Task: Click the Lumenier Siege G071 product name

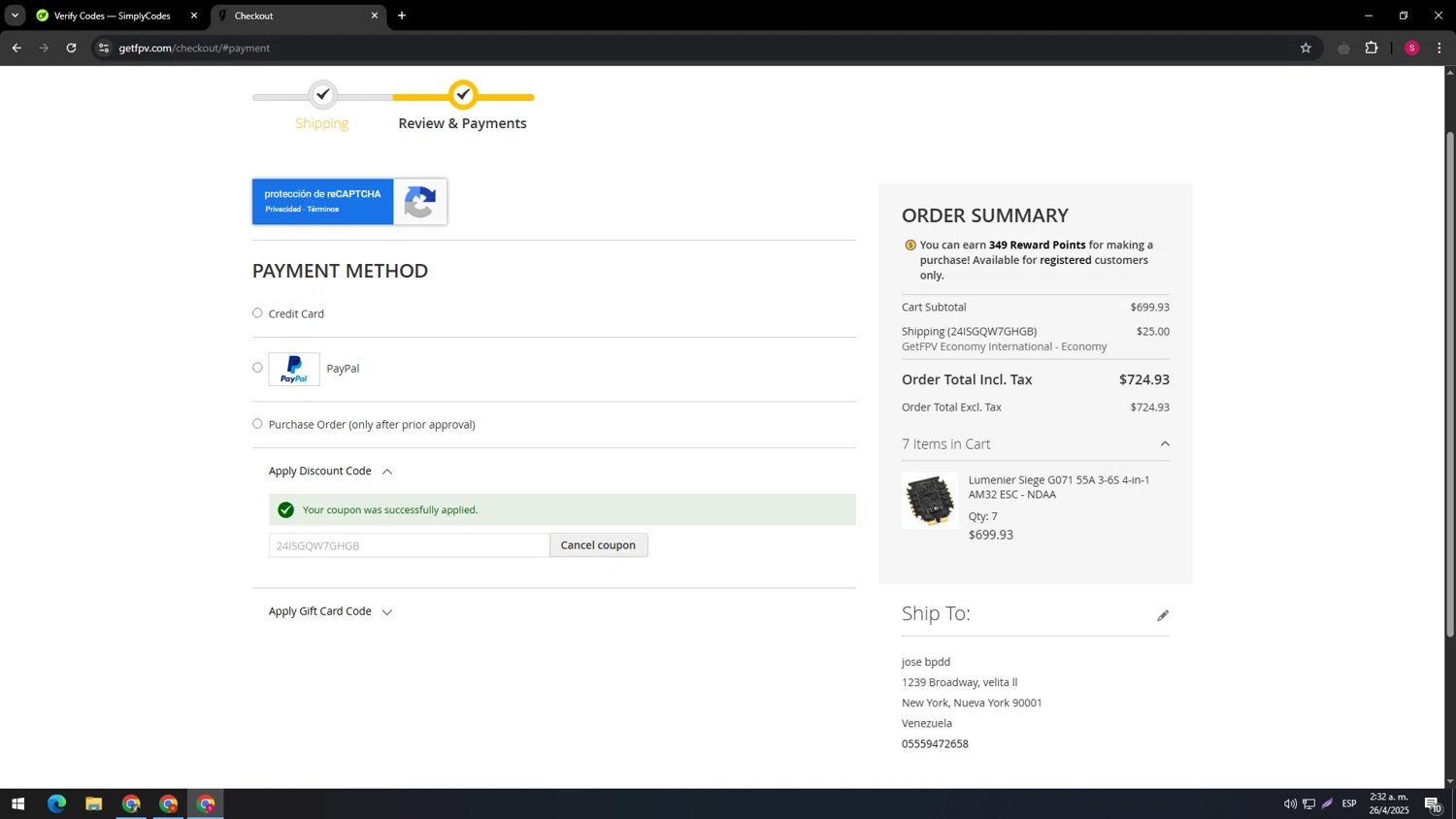Action: [1059, 487]
